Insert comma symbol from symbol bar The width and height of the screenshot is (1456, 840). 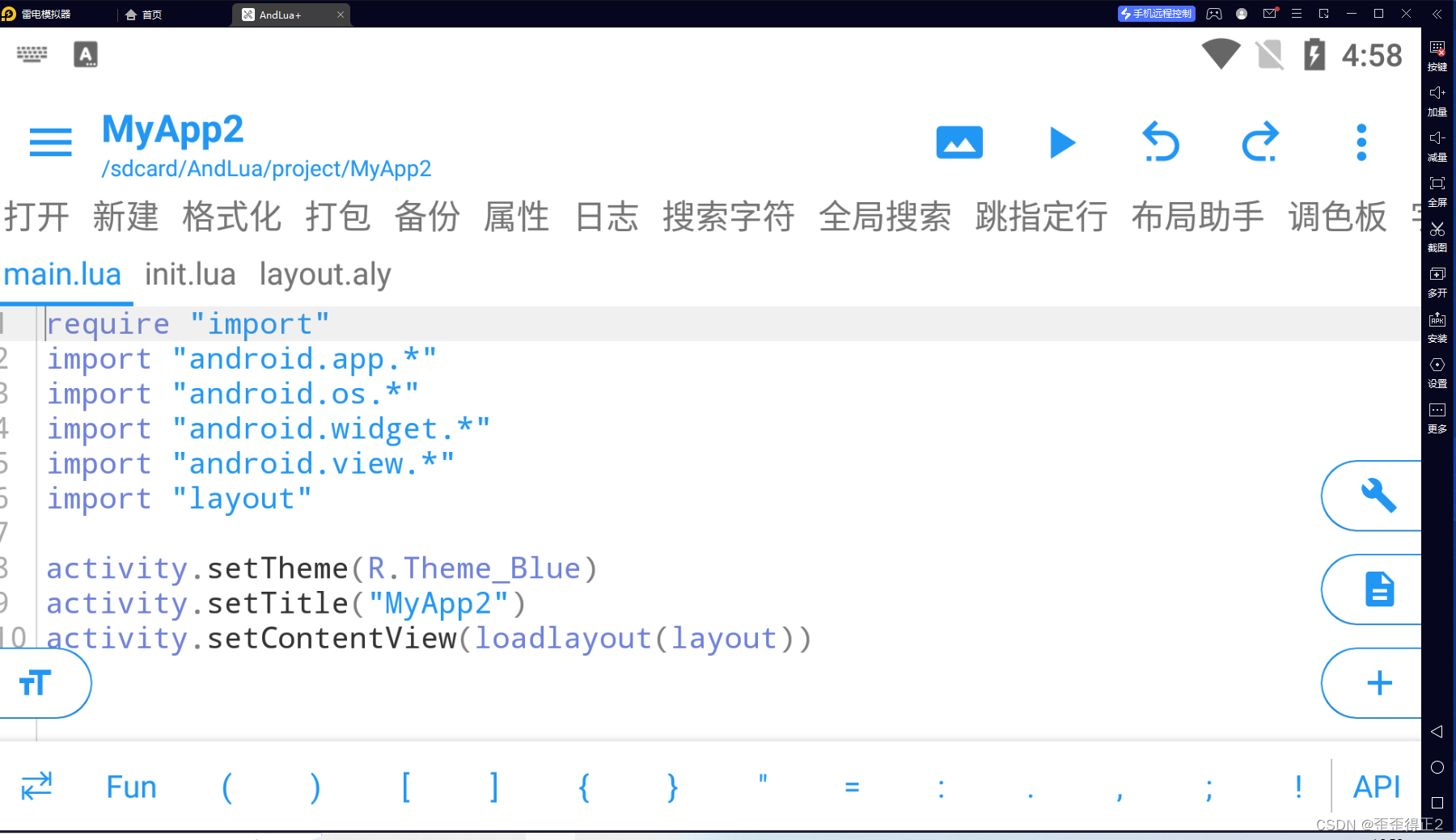click(1120, 796)
